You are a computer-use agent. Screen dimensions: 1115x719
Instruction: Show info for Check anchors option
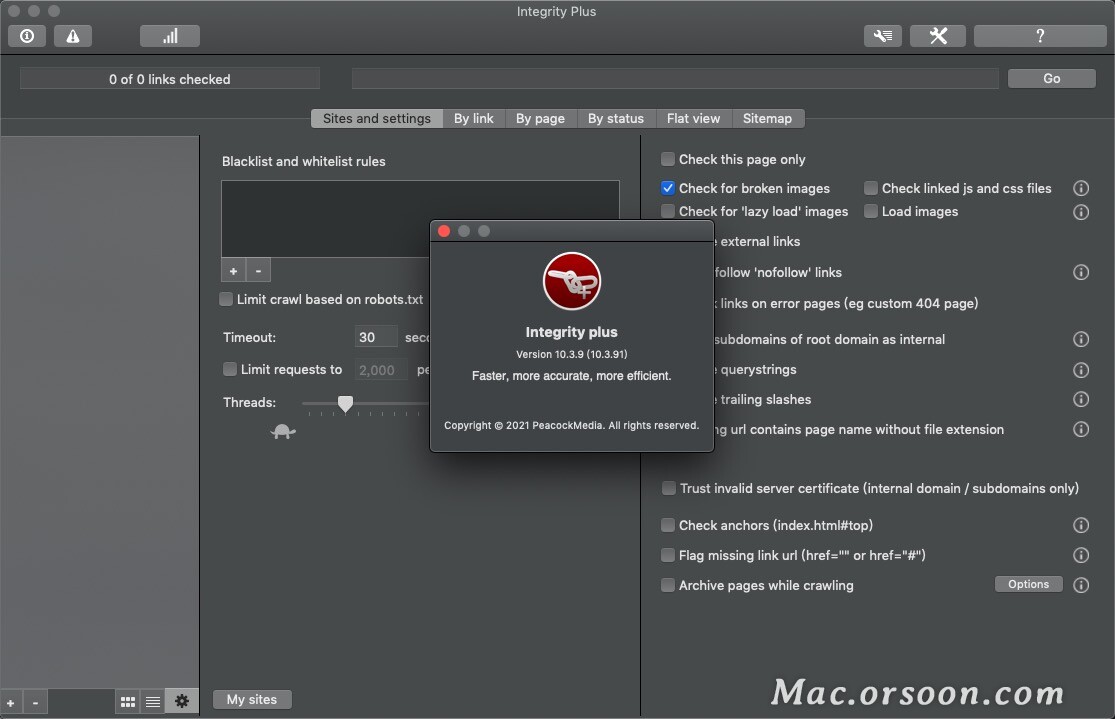1081,526
